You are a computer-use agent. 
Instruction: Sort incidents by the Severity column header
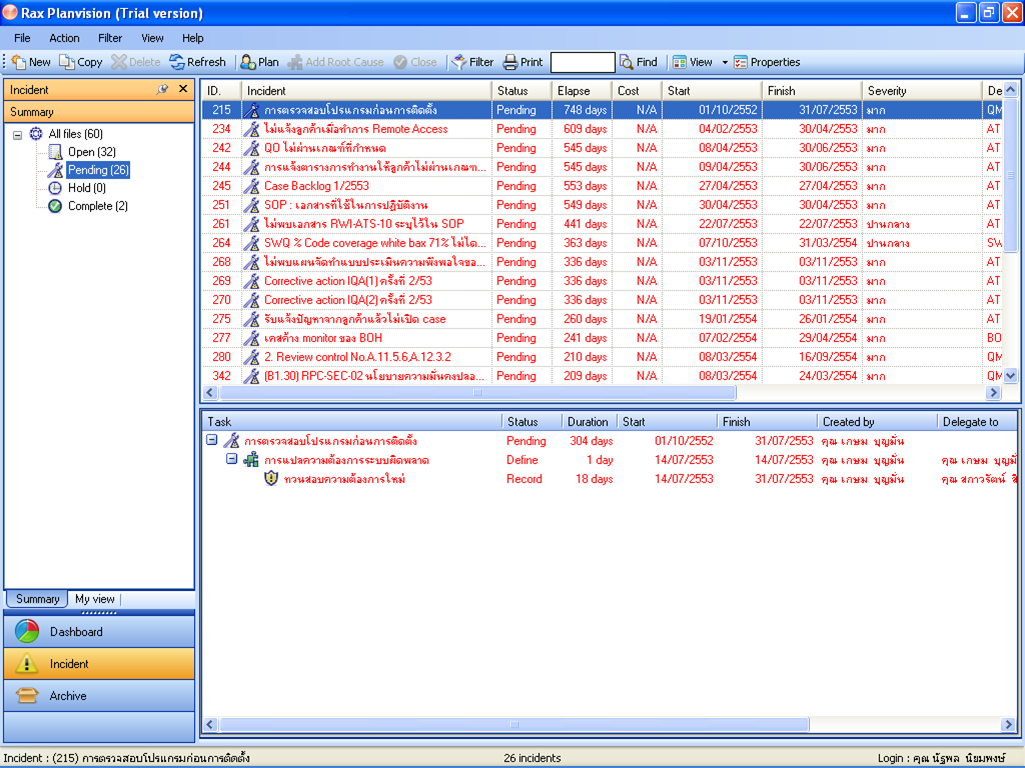click(921, 91)
